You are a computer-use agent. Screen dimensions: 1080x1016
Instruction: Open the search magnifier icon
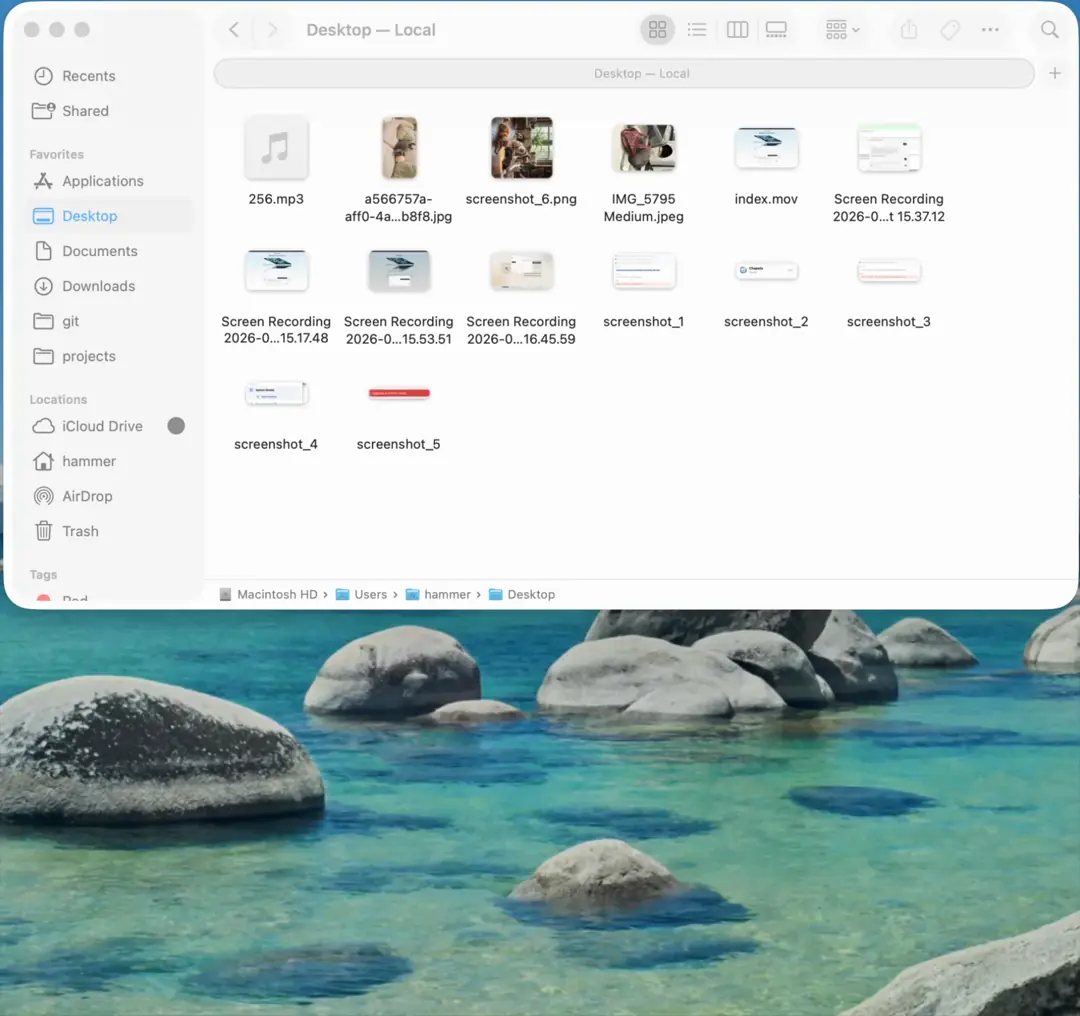1049,30
